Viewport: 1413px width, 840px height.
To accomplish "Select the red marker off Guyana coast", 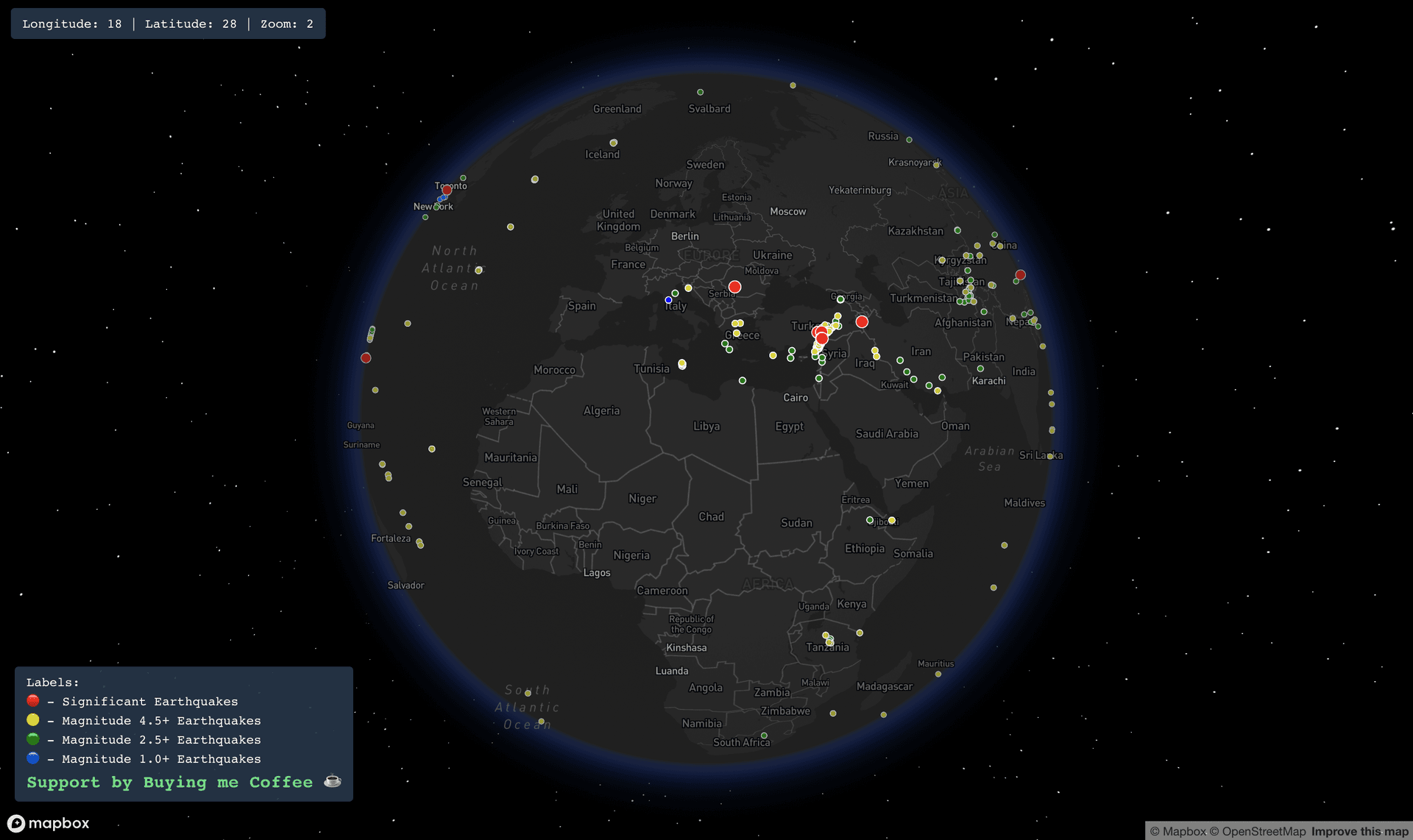I will click(x=366, y=357).
